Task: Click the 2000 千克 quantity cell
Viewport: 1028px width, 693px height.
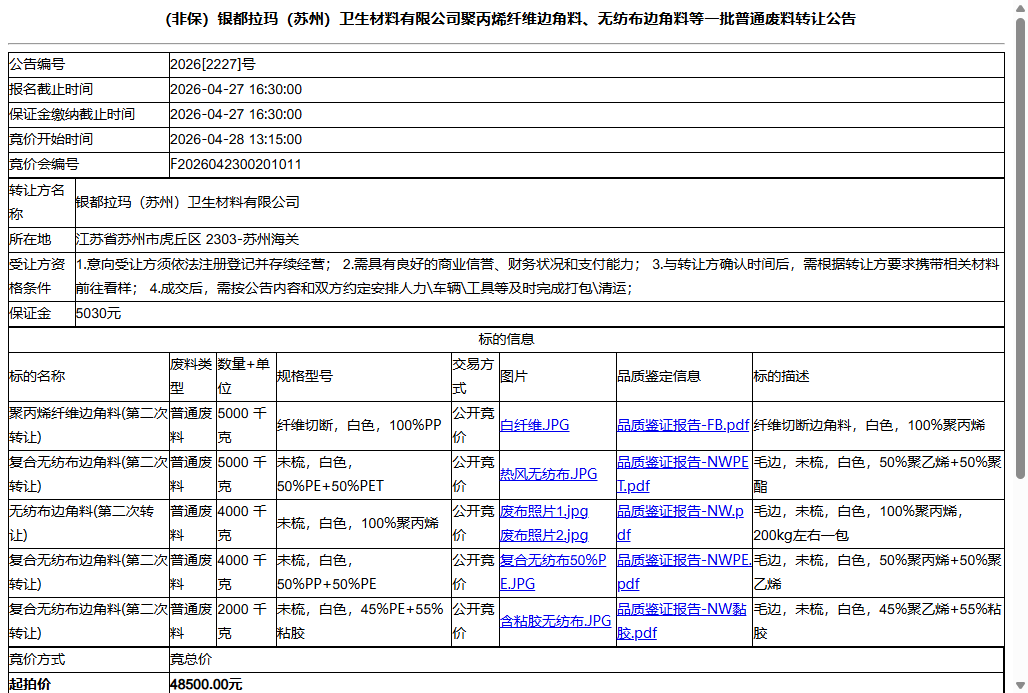Action: pyautogui.click(x=246, y=622)
